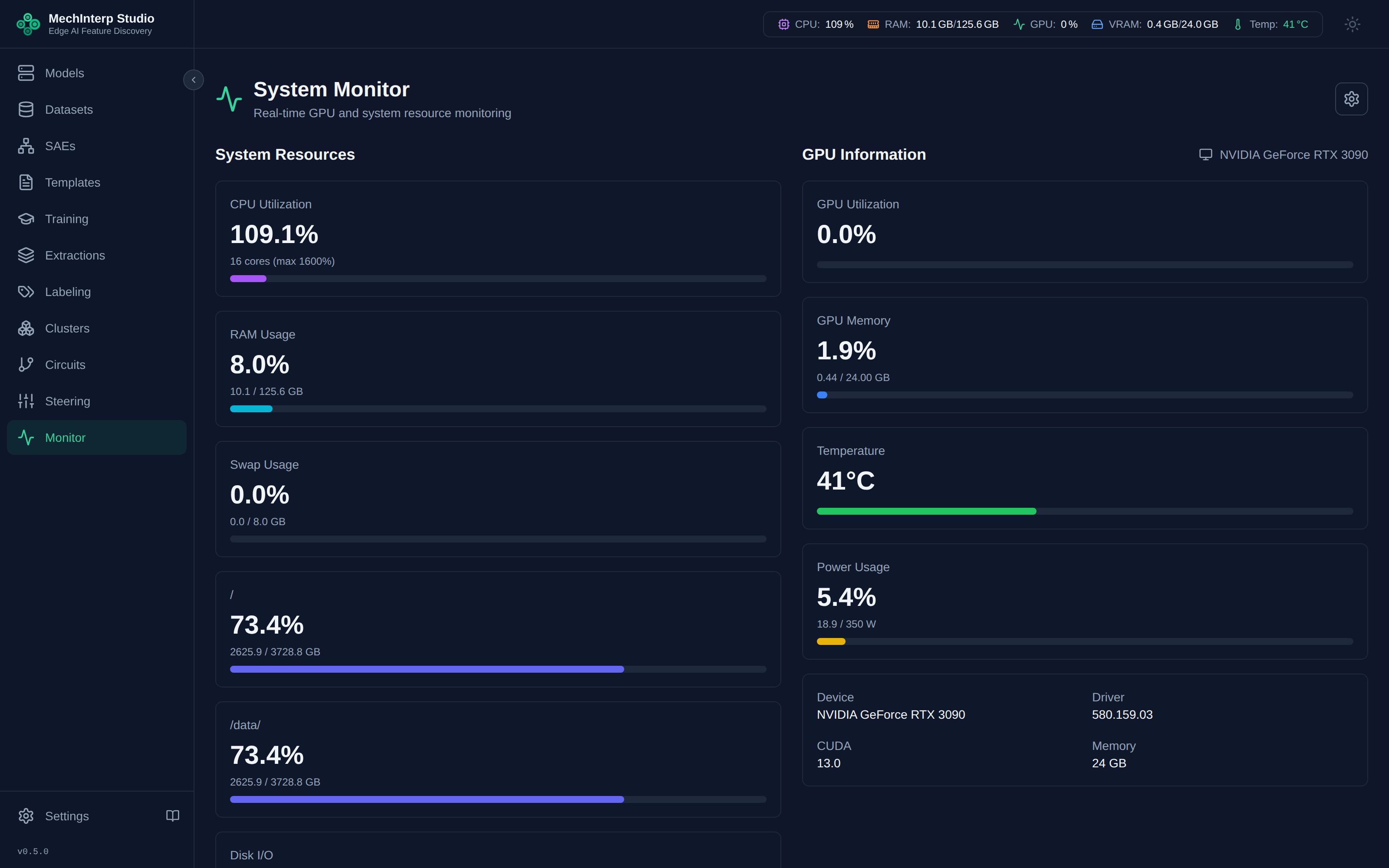Click the Steering sliders icon
The width and height of the screenshot is (1389, 868).
pyautogui.click(x=26, y=401)
